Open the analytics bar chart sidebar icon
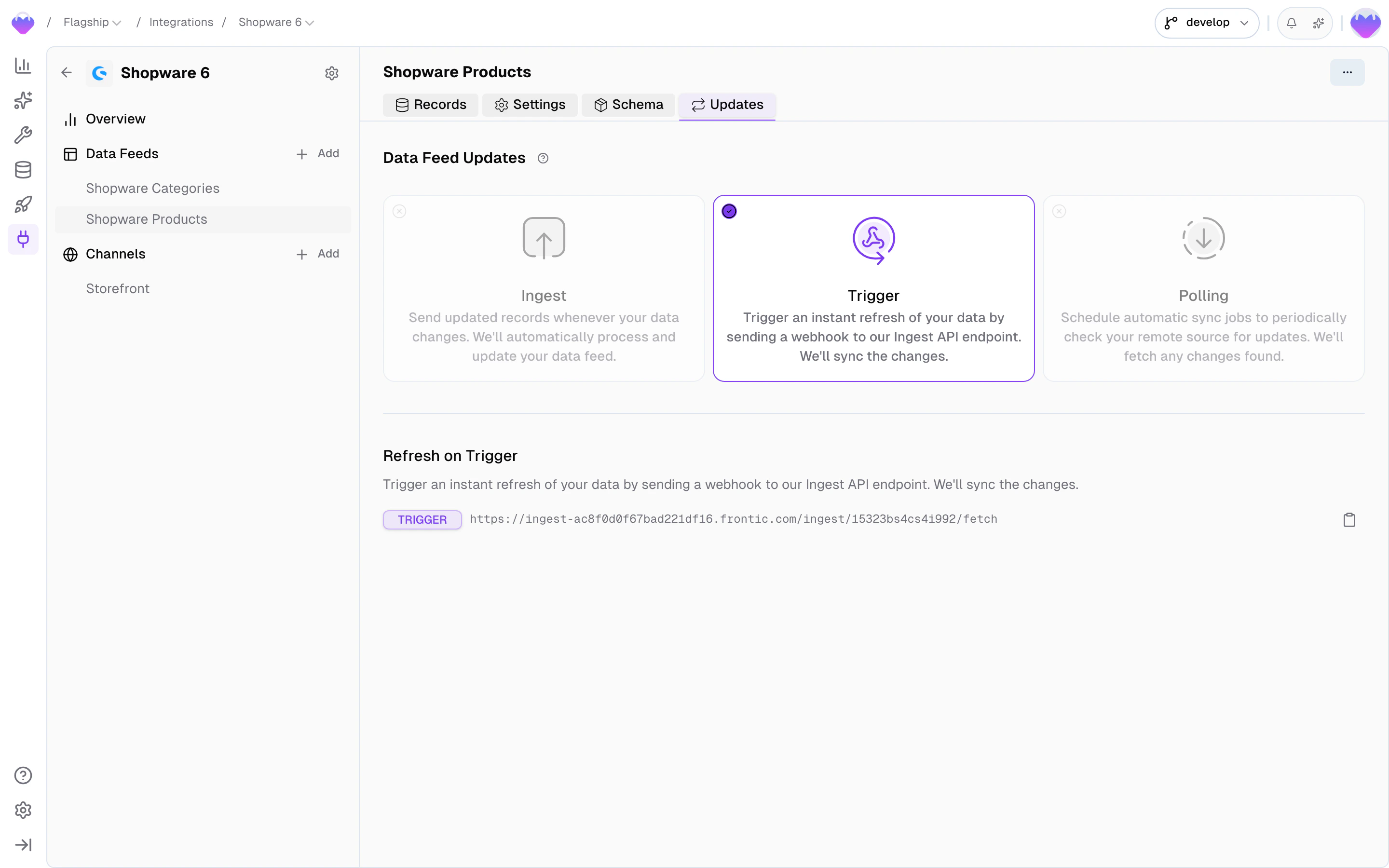 click(23, 66)
